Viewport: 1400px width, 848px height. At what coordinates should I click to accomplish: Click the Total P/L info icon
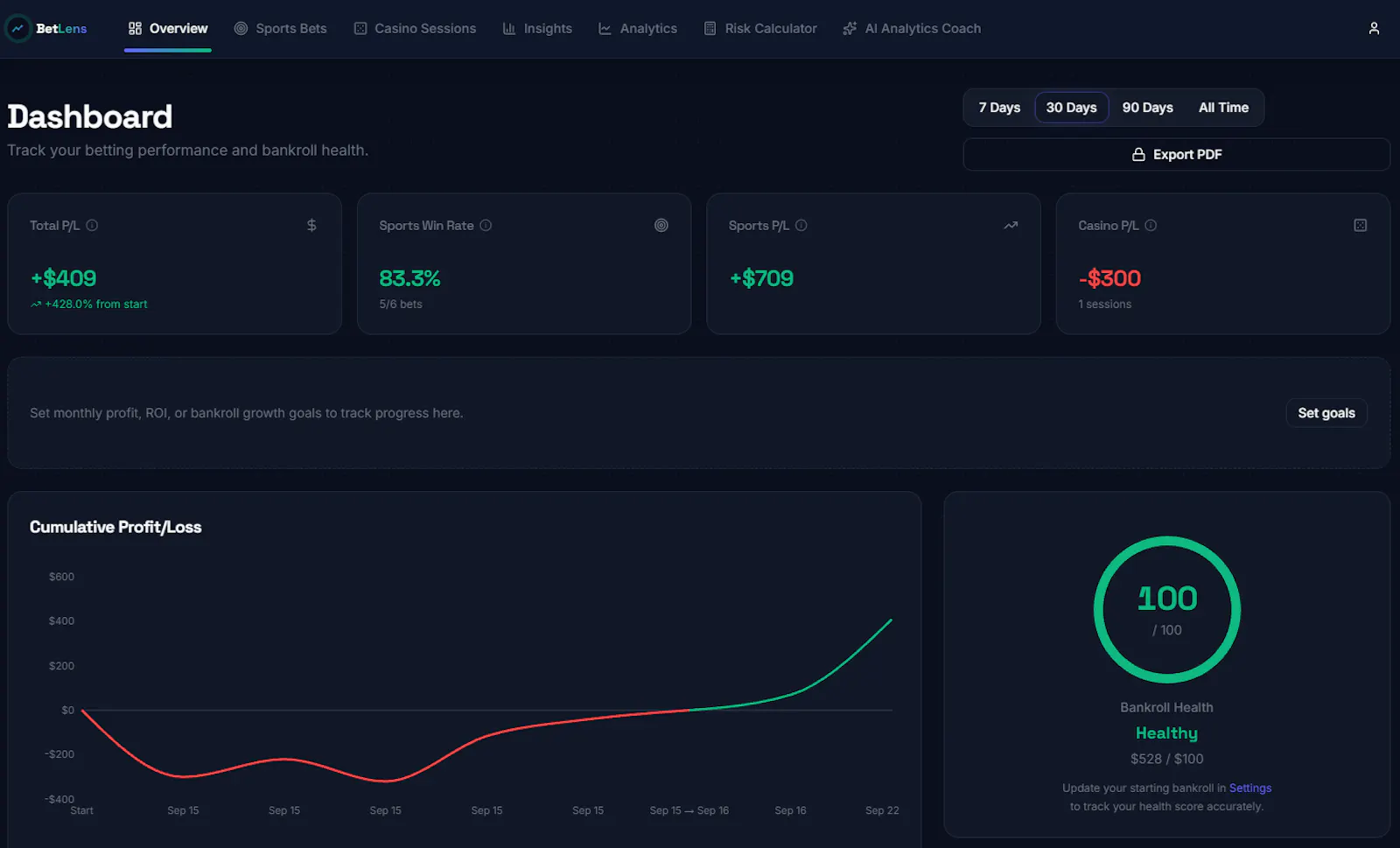click(x=92, y=225)
